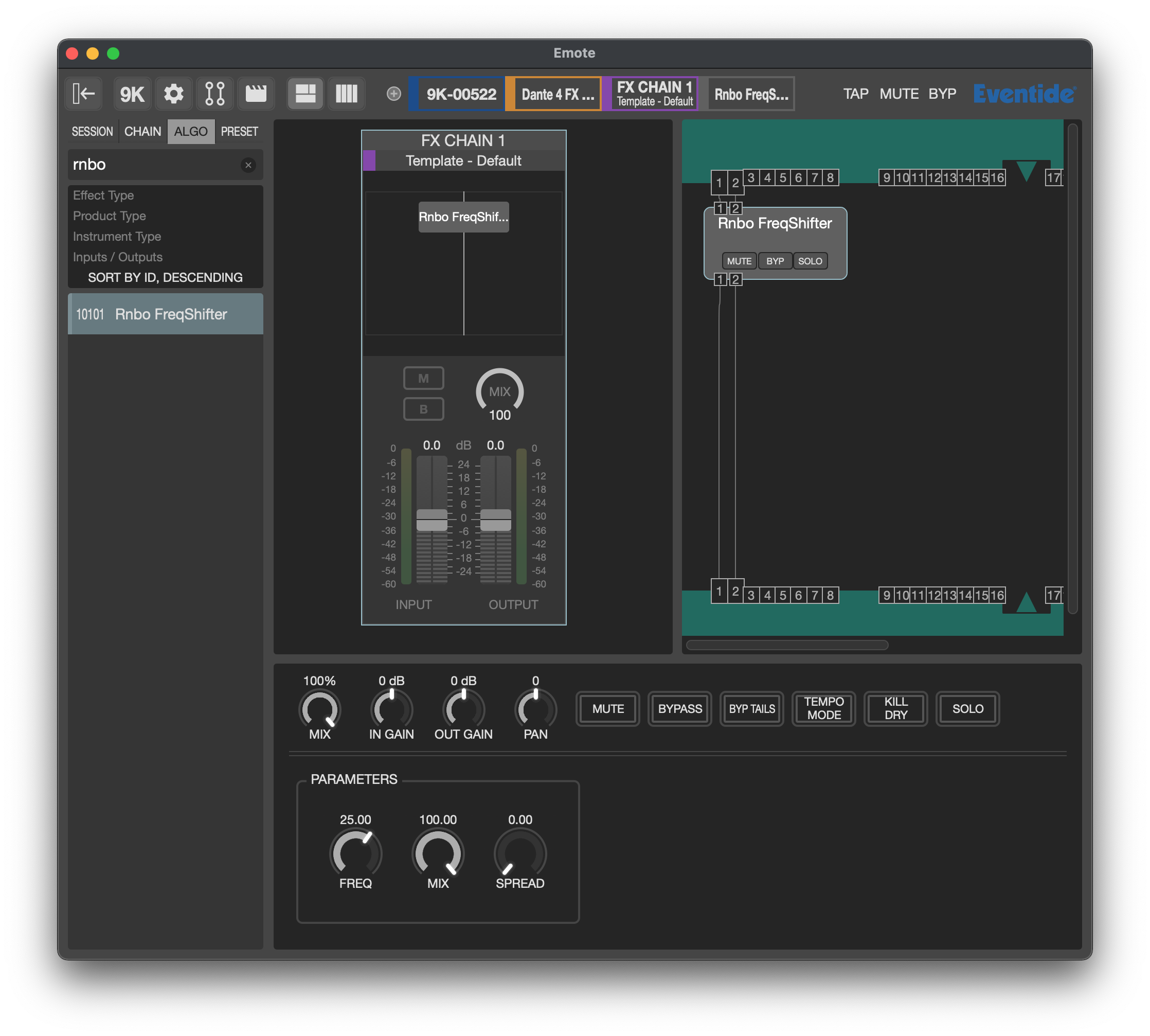This screenshot has width=1150, height=1036.
Task: Toggle BYP on Rnbo FreqShifter node
Action: pos(775,261)
